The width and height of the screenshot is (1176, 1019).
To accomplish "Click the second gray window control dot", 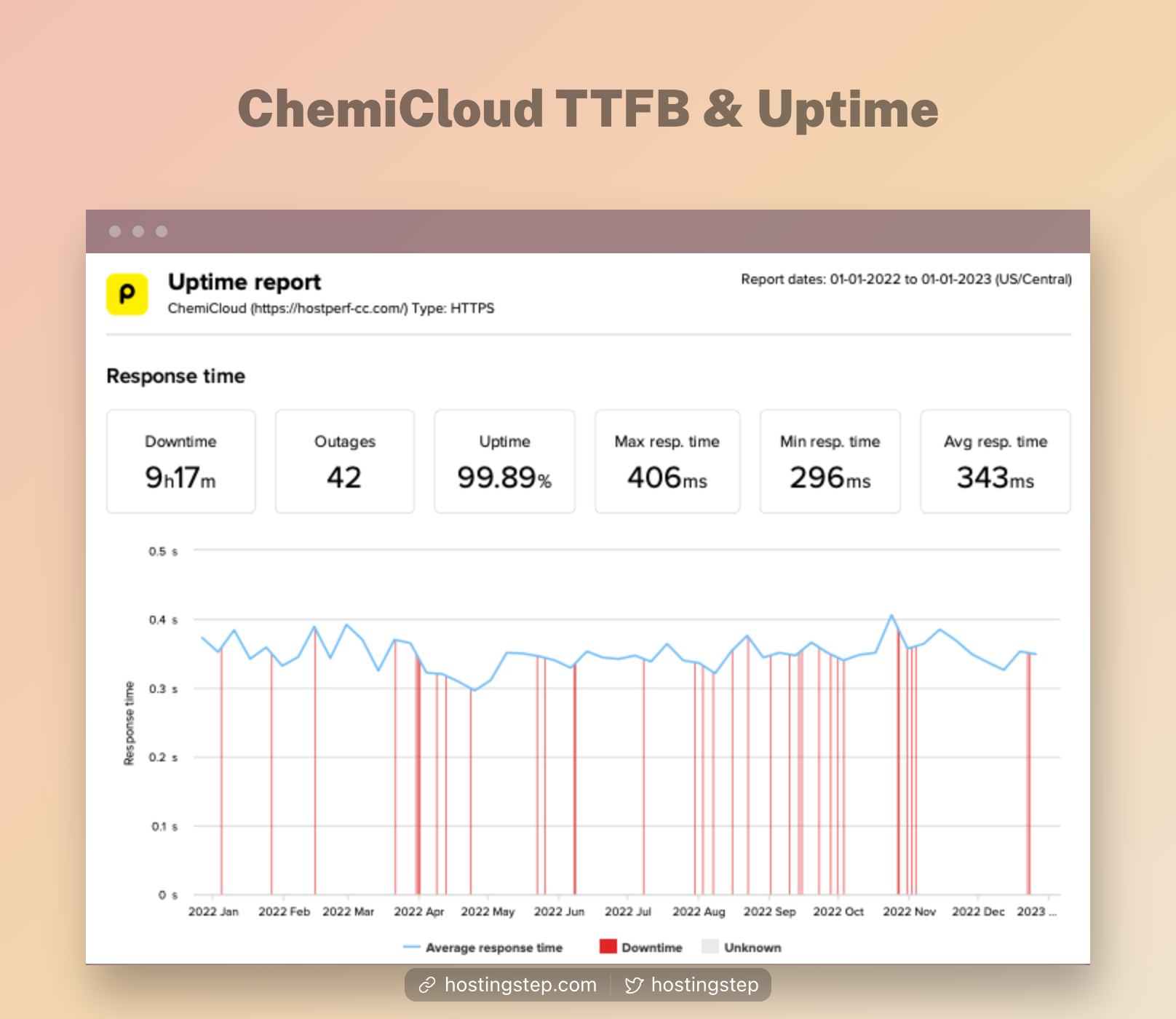I will 138,231.
